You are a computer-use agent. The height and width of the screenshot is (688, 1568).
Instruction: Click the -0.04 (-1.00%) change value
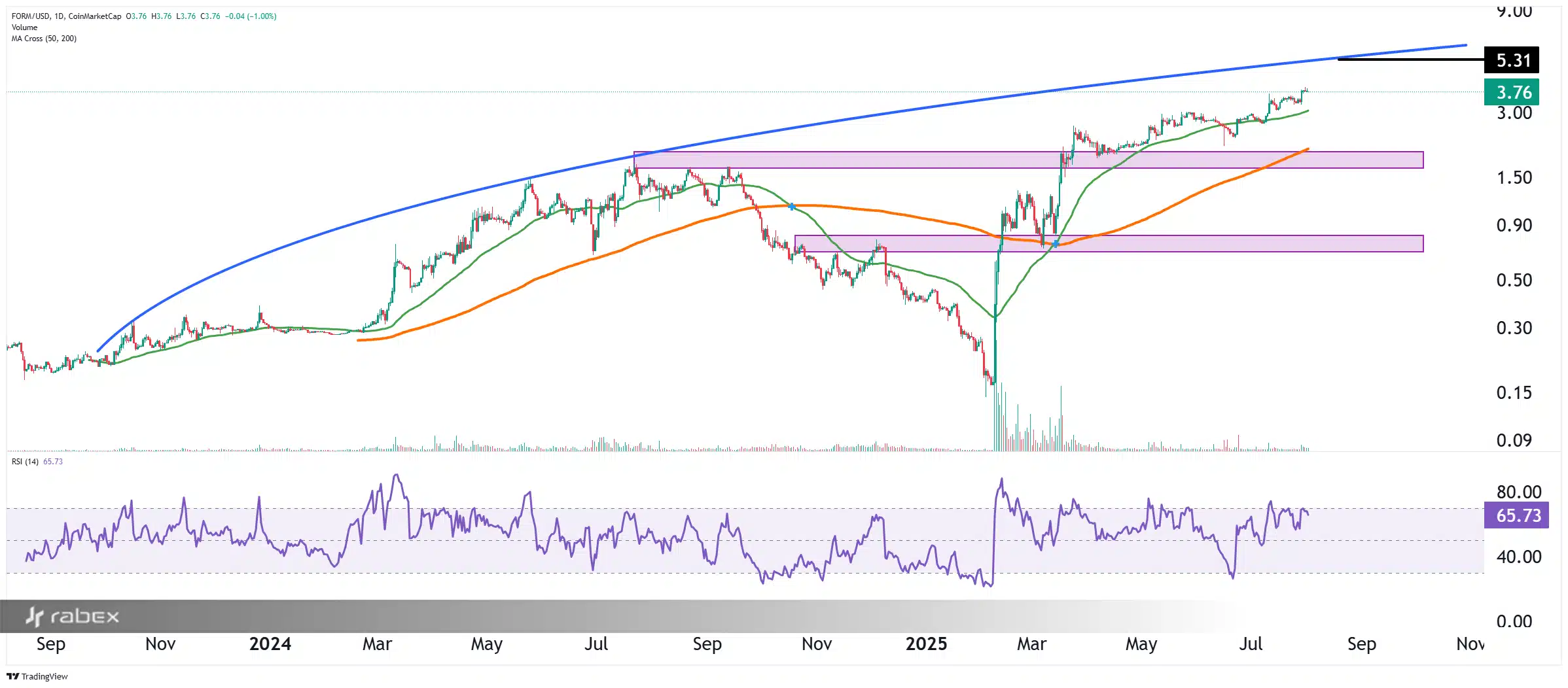pos(251,16)
